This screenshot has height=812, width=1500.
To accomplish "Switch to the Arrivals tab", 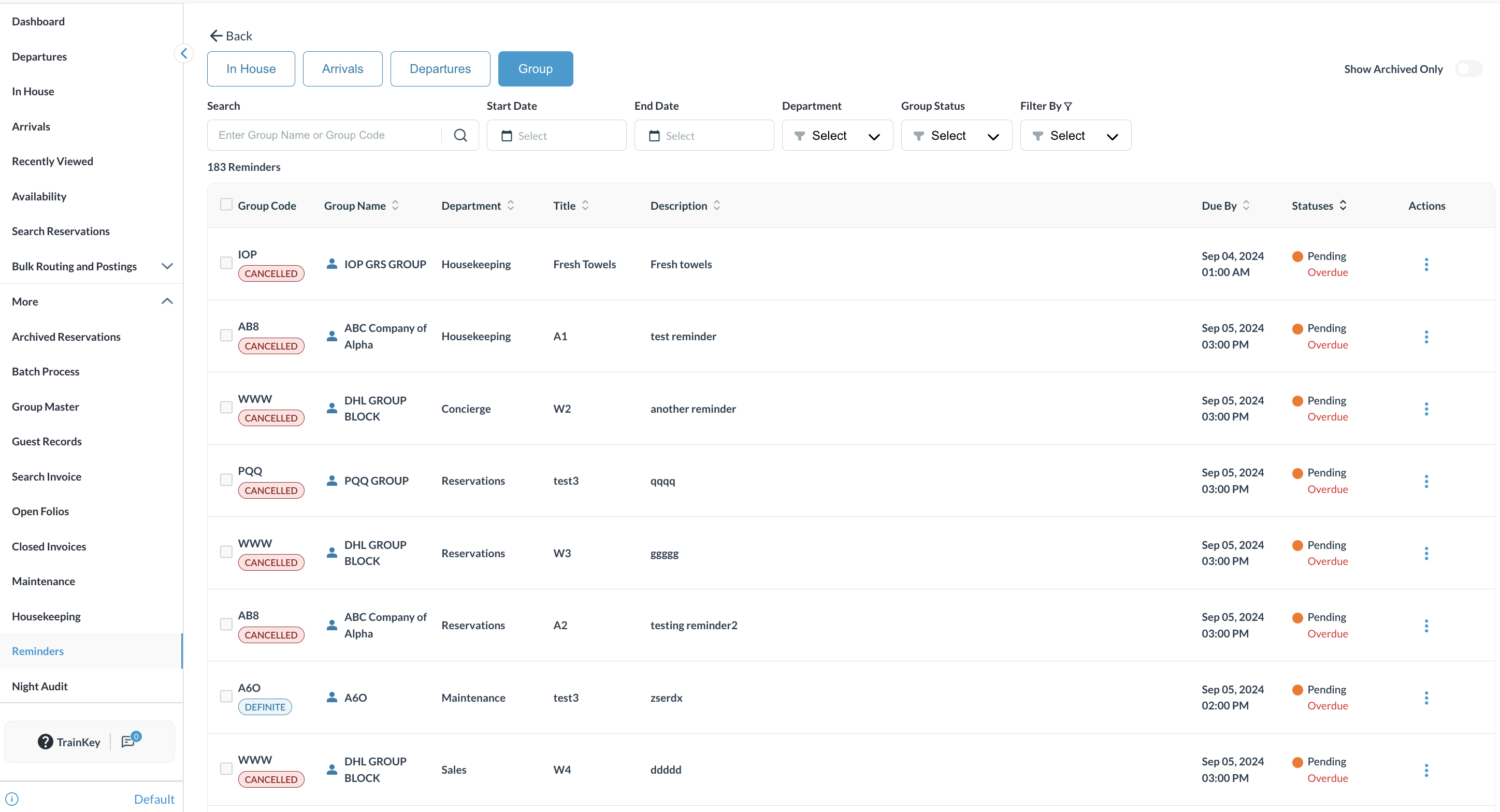I will [342, 69].
